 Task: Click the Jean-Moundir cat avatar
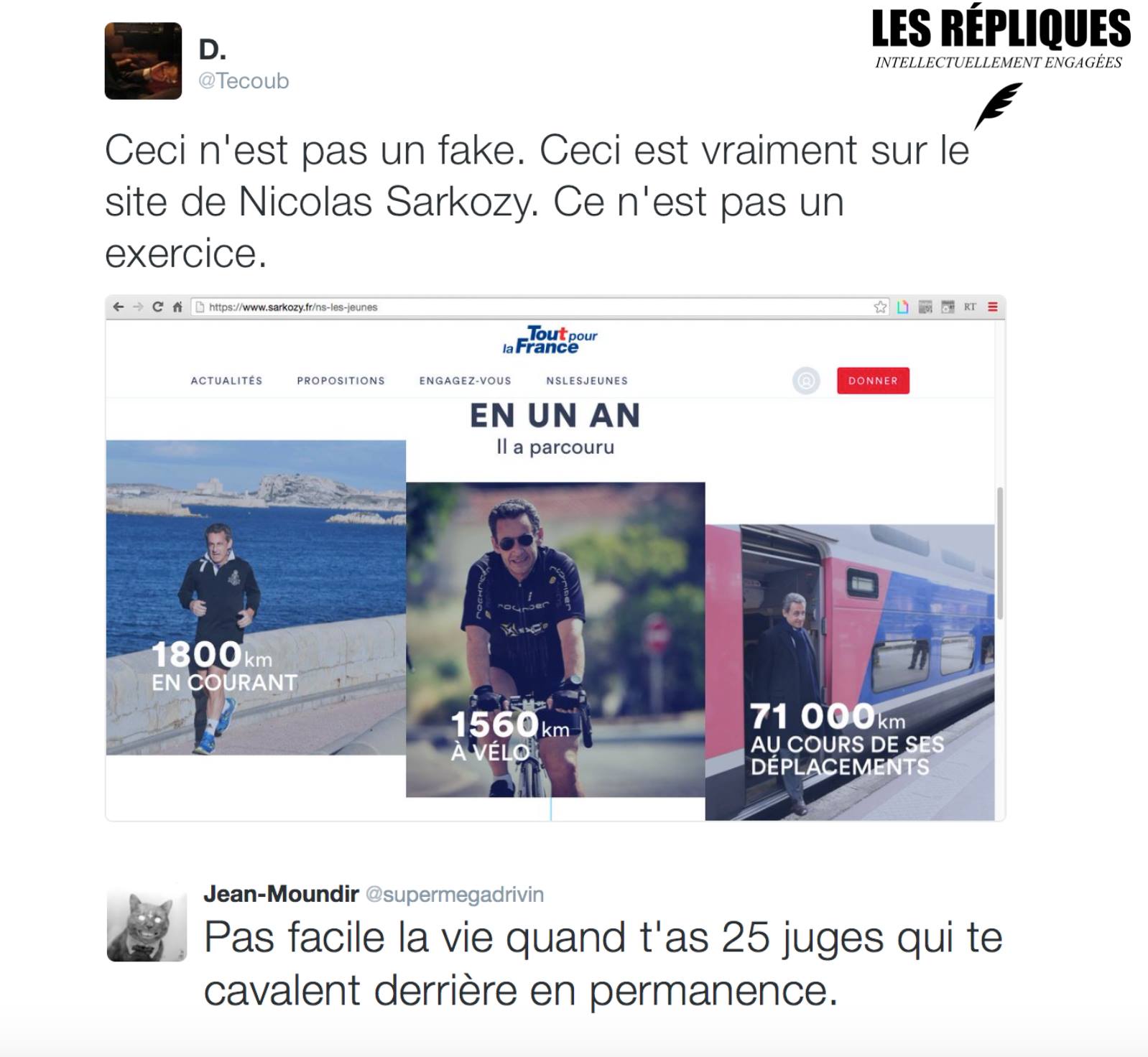147,923
